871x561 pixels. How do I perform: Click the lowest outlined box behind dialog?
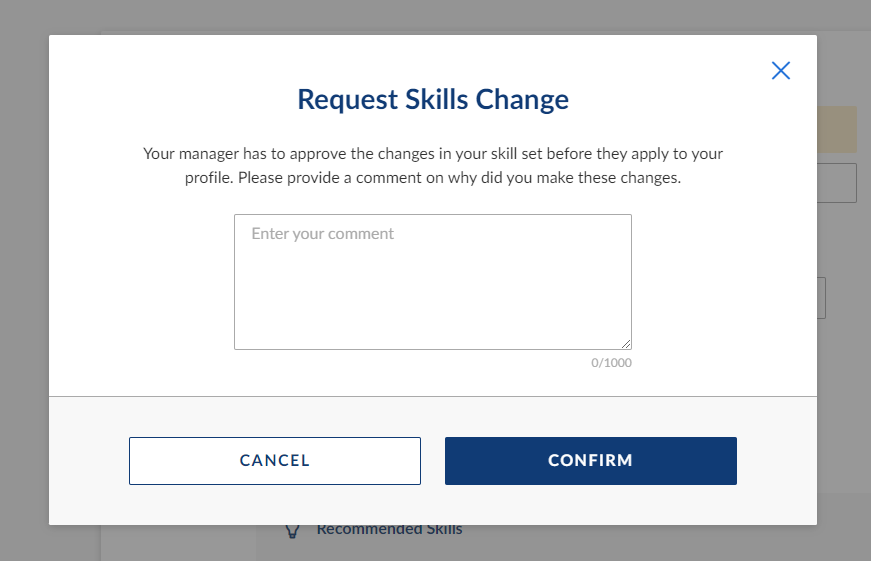[822, 298]
